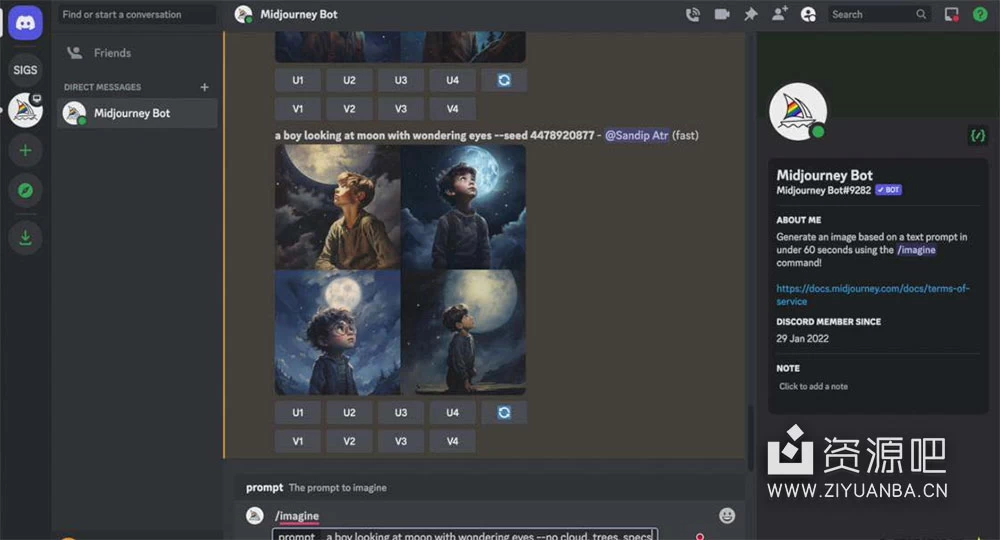Image resolution: width=1000 pixels, height=540 pixels.
Task: Click the prompt text input field
Action: pos(464,534)
